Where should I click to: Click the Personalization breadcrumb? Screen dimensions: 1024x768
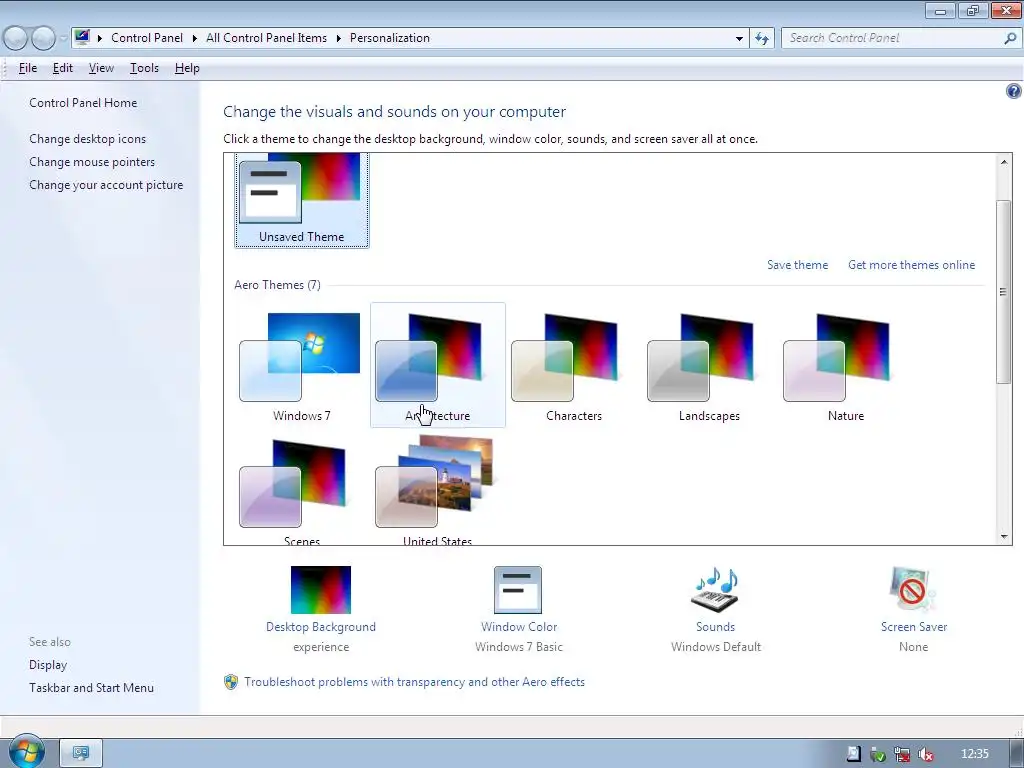click(x=389, y=38)
